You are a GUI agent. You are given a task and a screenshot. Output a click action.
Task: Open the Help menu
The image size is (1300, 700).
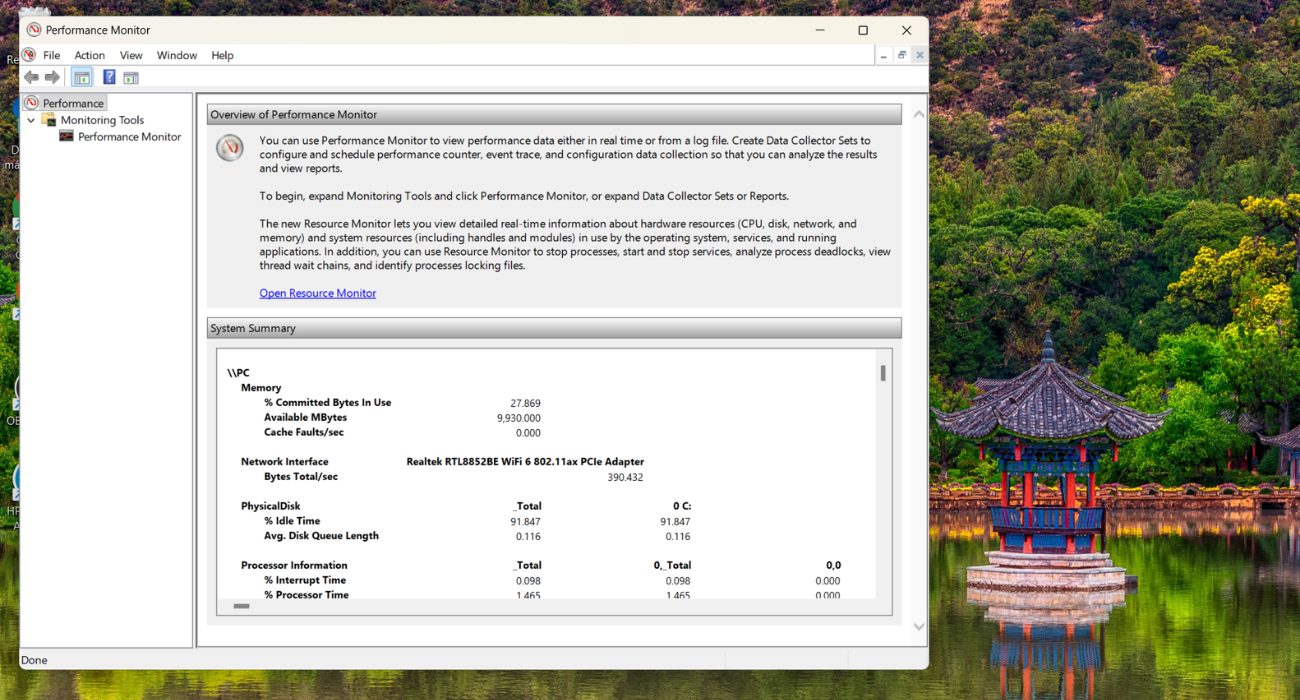coord(222,55)
